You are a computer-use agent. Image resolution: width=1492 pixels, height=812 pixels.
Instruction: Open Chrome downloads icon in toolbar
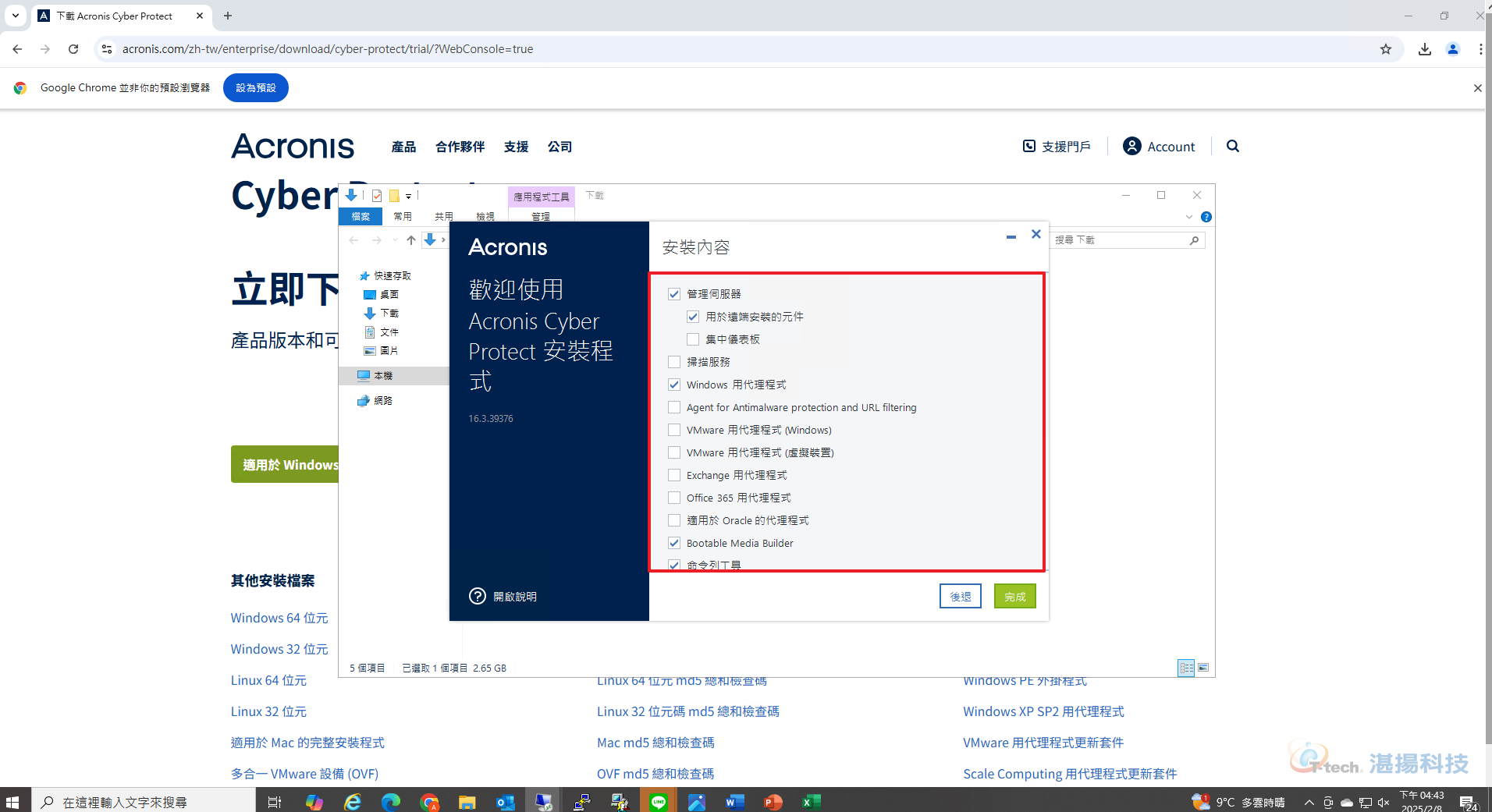click(1424, 49)
